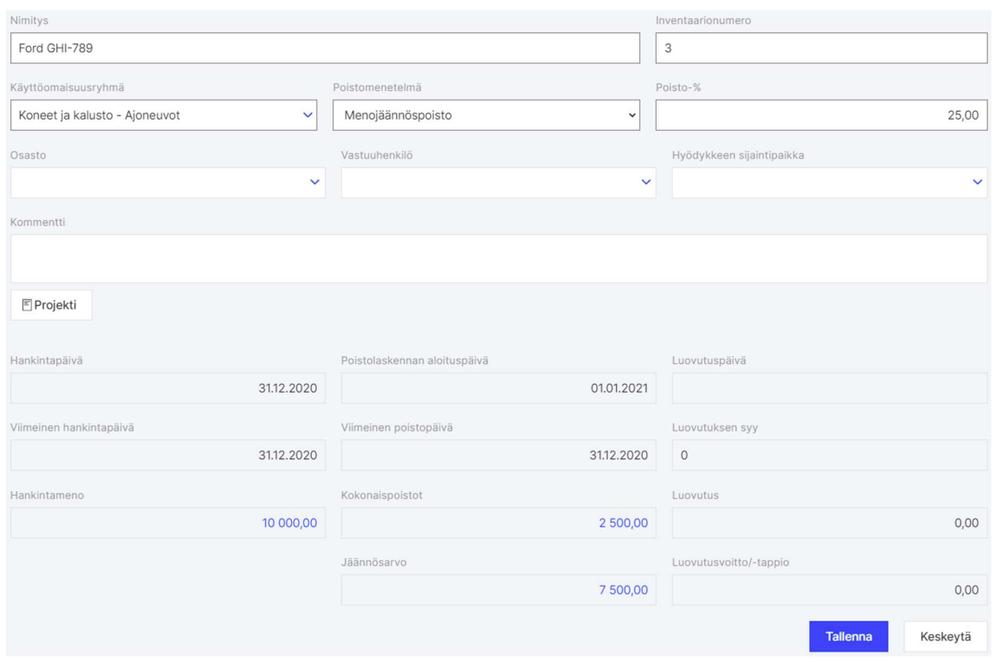The height and width of the screenshot is (669, 998).
Task: Focus the Poisto-% input field
Action: coord(821,115)
